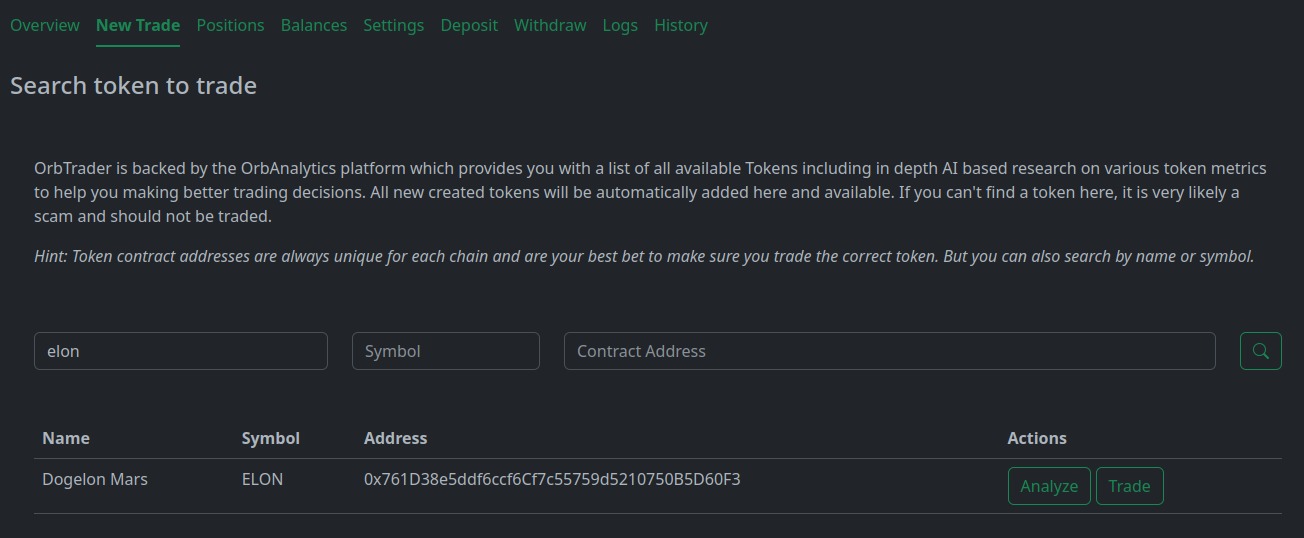Open the Overview tab
The height and width of the screenshot is (538, 1304).
(x=45, y=25)
